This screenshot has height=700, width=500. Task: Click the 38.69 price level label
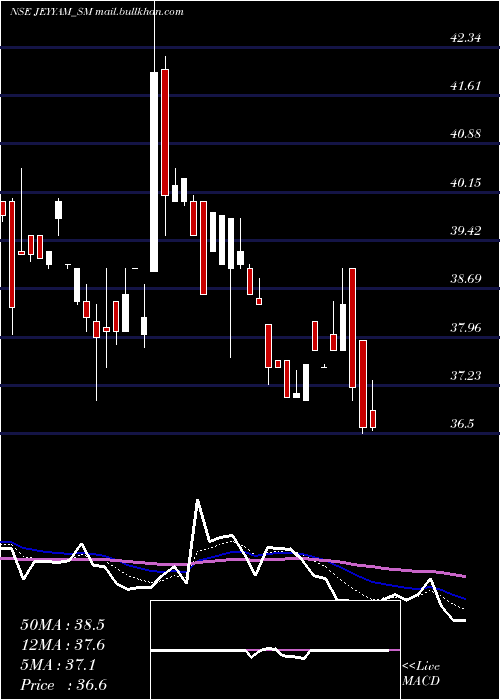[x=466, y=279]
